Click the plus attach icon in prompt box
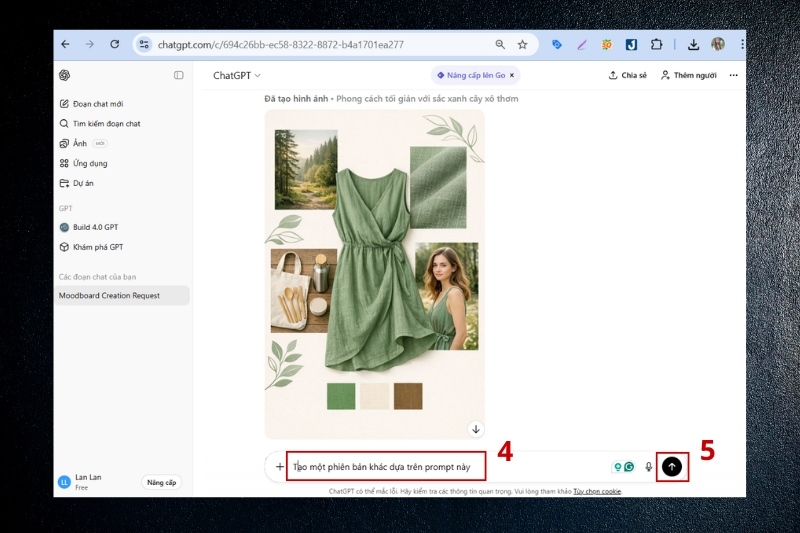The image size is (800, 533). [280, 467]
